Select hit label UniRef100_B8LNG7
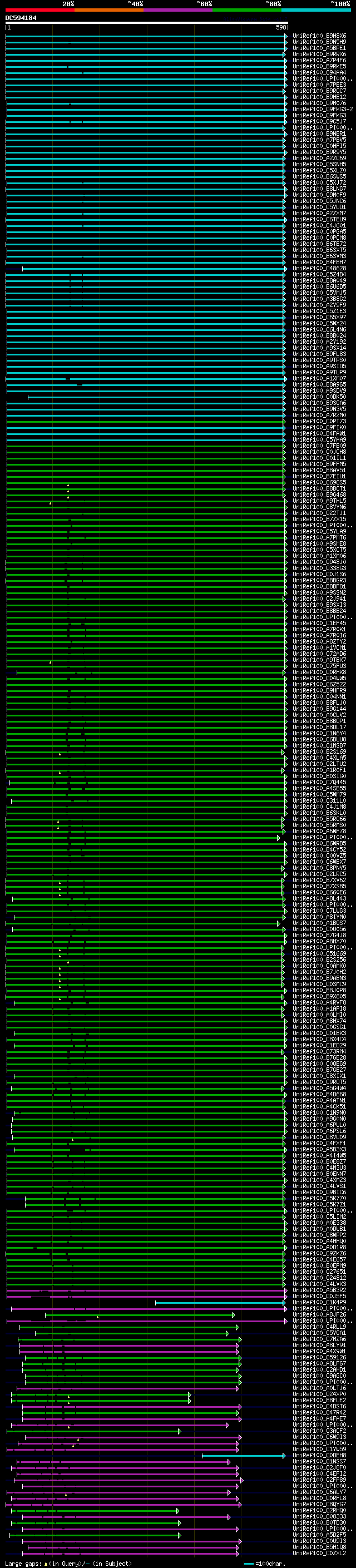Screen dimensions: 356x1568 319,189
